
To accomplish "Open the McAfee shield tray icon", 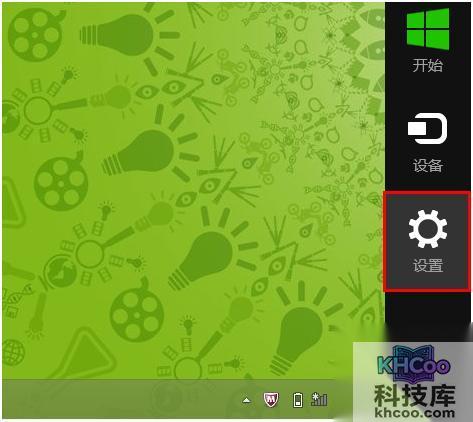I will tap(271, 399).
